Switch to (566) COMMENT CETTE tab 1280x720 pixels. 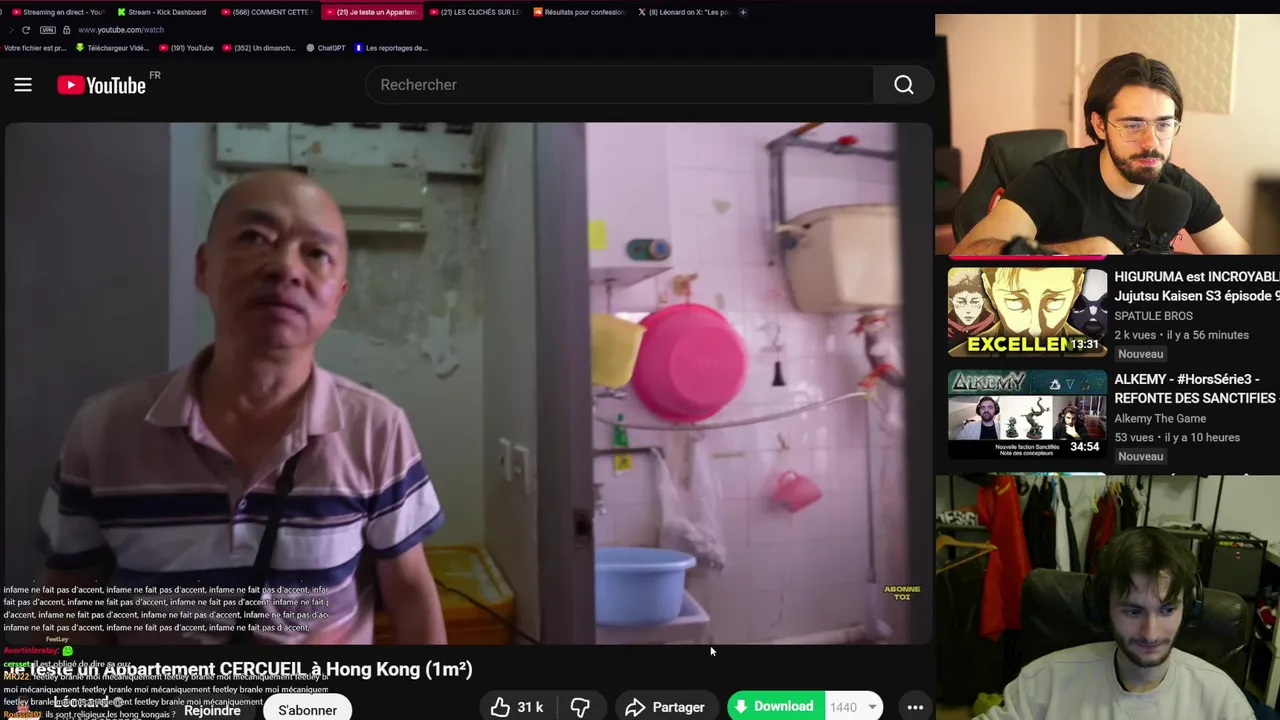click(x=266, y=12)
